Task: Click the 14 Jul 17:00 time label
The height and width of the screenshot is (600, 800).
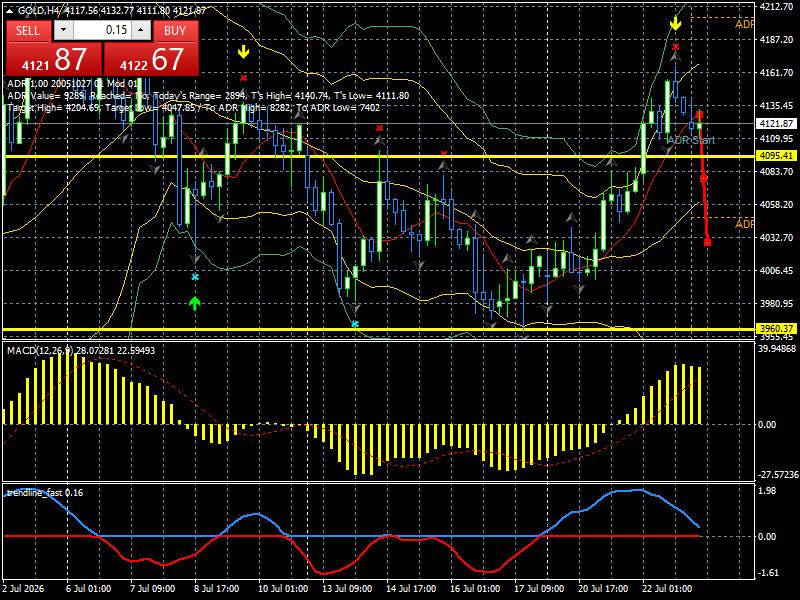Action: coord(411,589)
